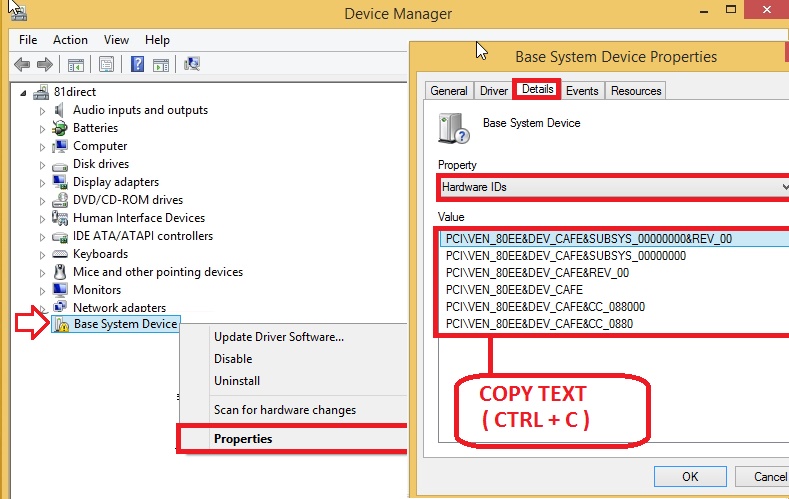
Task: Select Uninstall in the context menu
Action: click(237, 381)
